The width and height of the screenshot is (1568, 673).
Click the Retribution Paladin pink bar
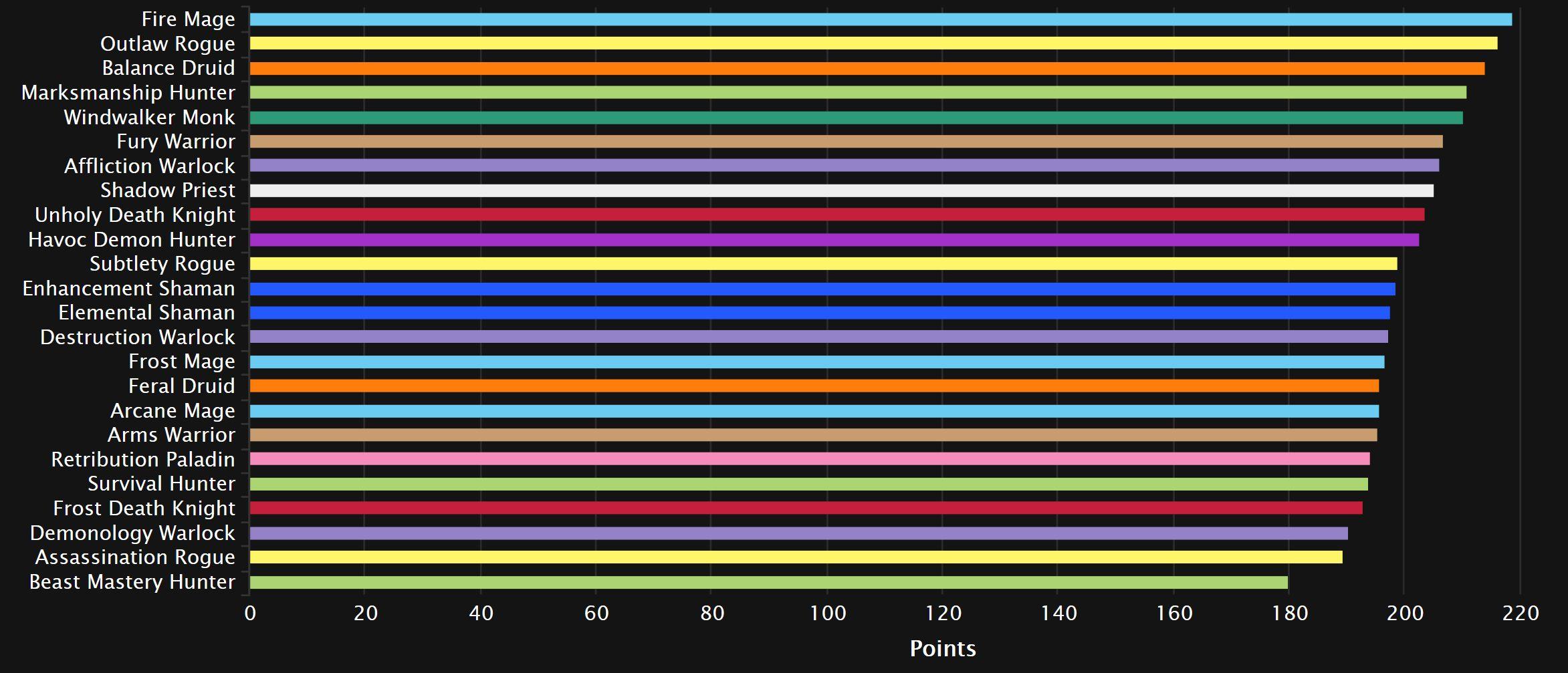pyautogui.click(x=810, y=459)
